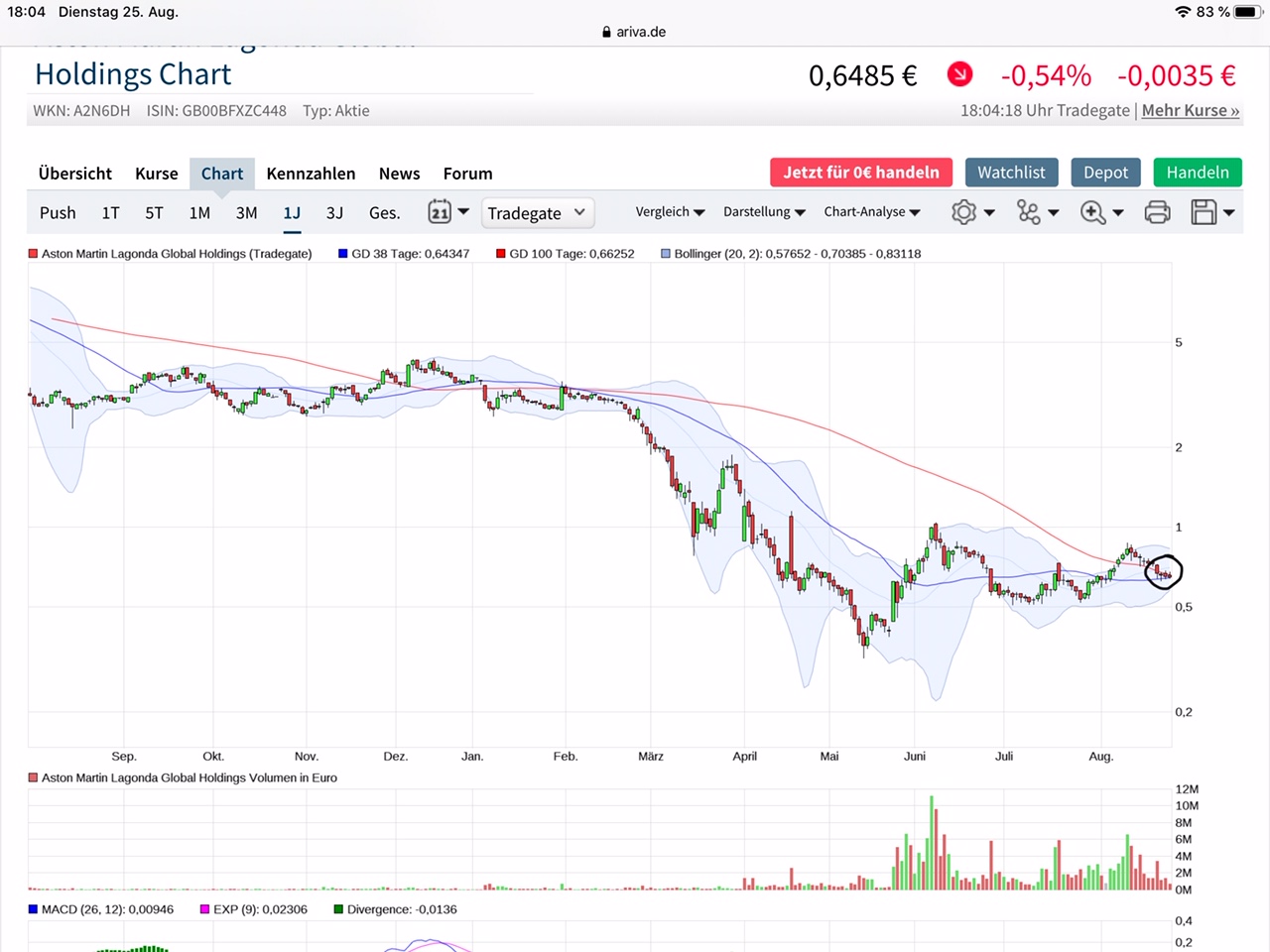Open the Forum tab
This screenshot has width=1270, height=952.
(468, 174)
